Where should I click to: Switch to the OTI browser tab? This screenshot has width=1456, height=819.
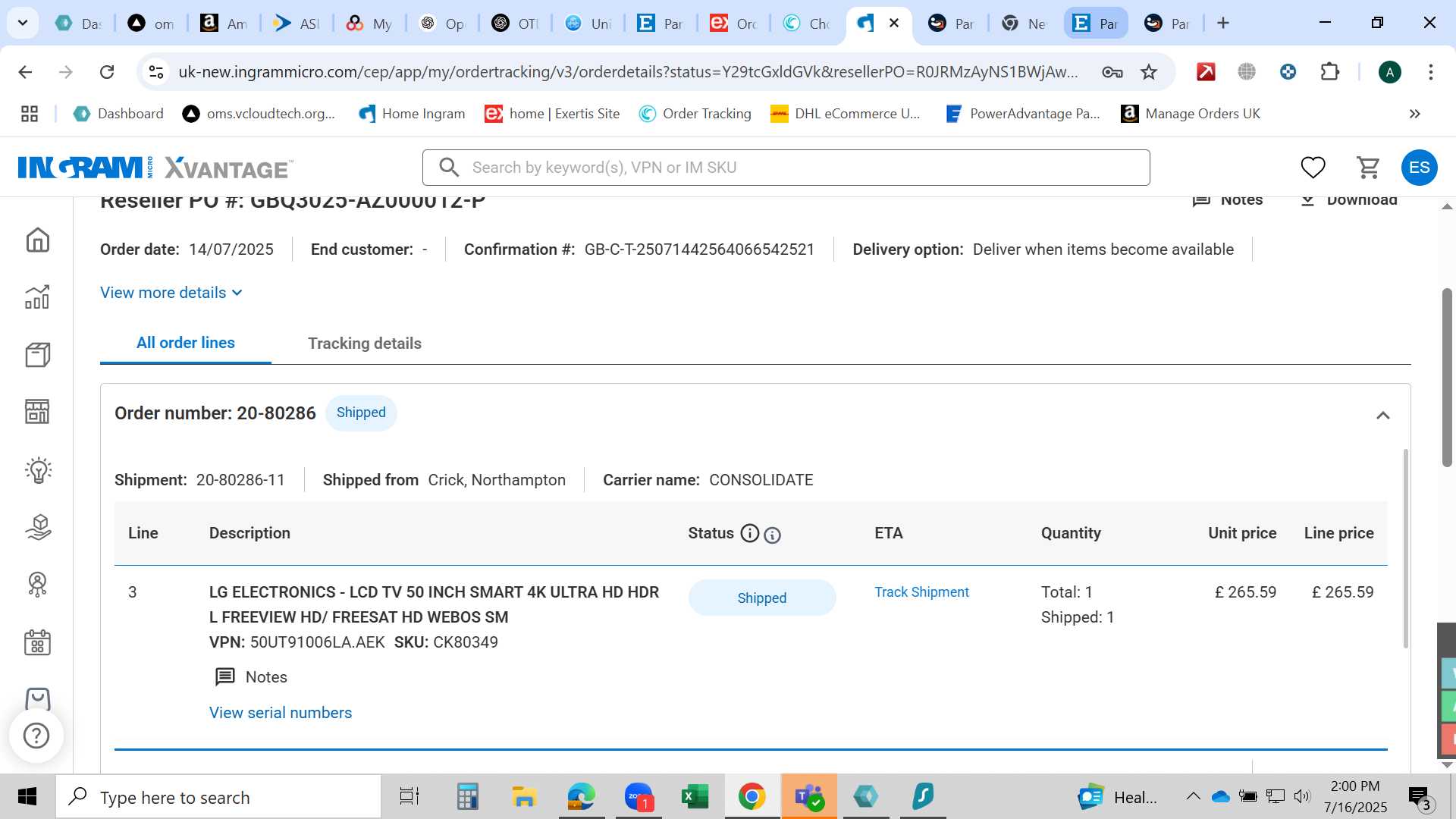pyautogui.click(x=516, y=24)
